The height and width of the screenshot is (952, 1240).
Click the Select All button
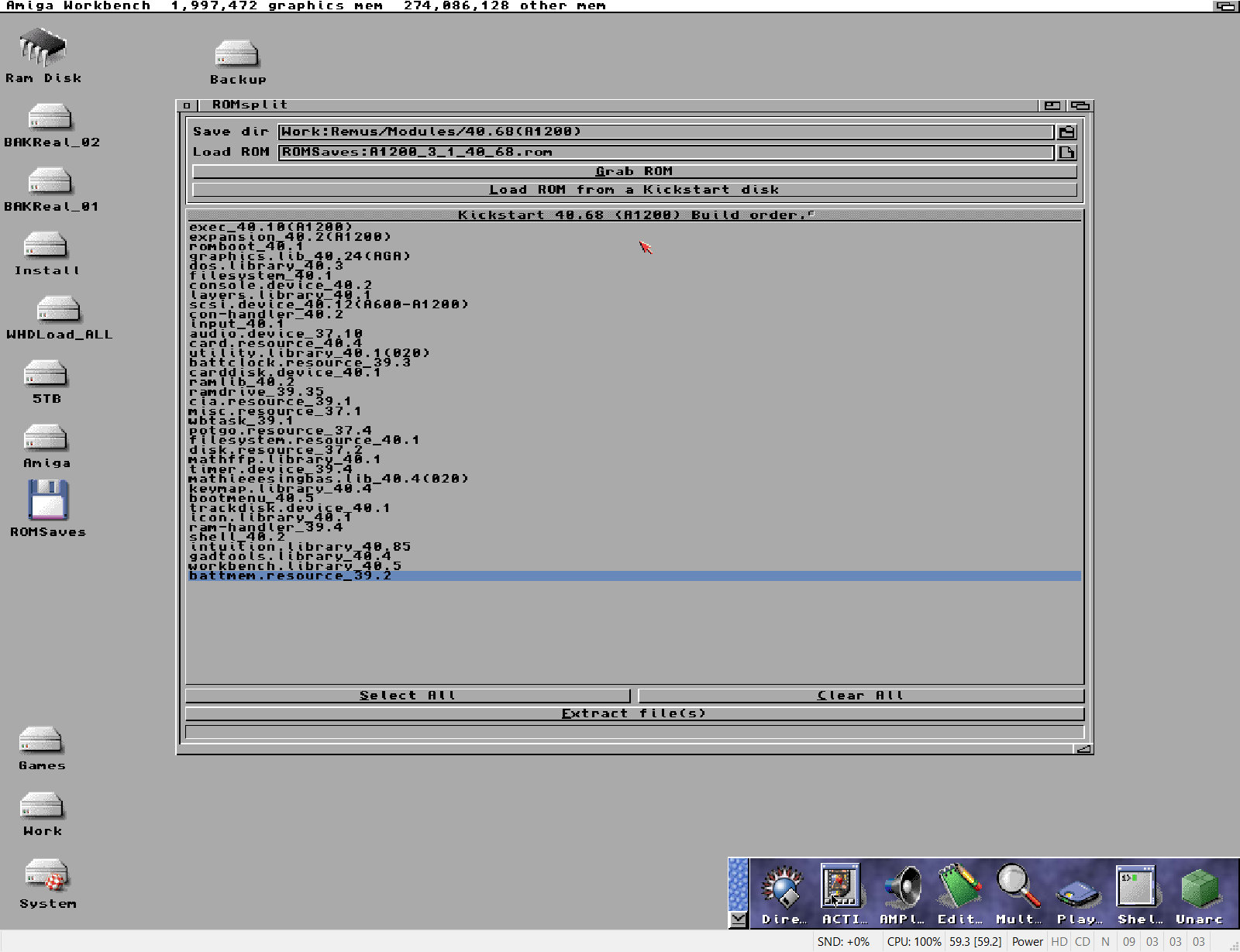pos(408,696)
